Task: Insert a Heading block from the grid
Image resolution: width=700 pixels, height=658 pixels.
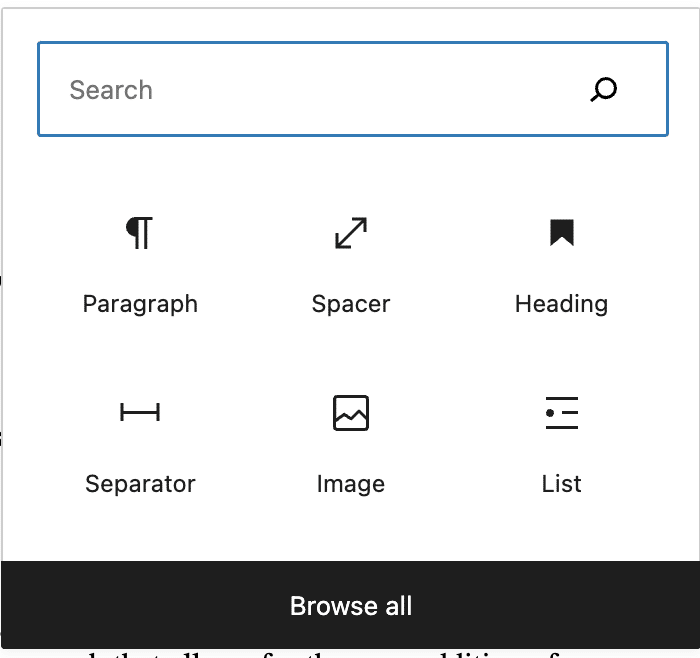Action: tap(561, 265)
